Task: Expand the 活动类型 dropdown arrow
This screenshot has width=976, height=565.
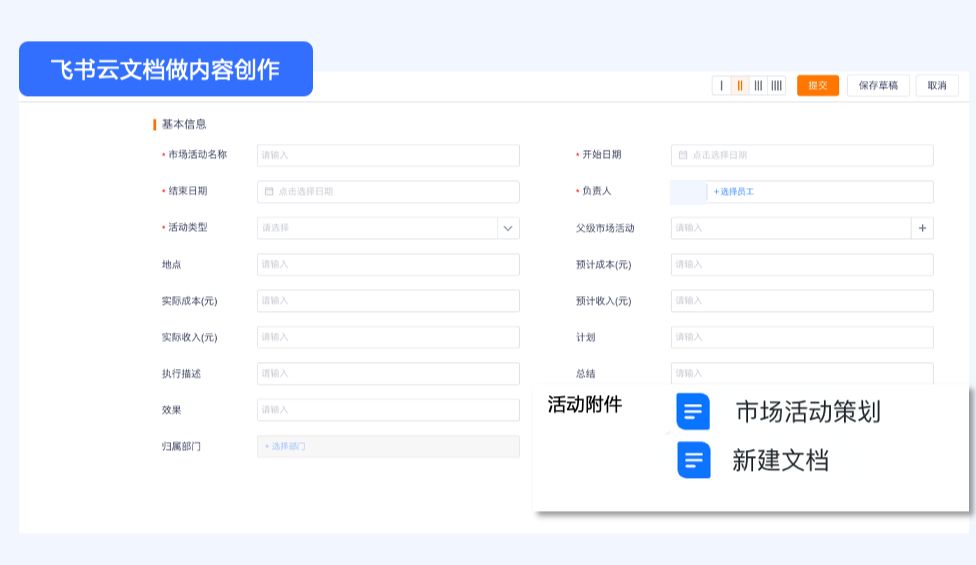Action: pos(508,228)
